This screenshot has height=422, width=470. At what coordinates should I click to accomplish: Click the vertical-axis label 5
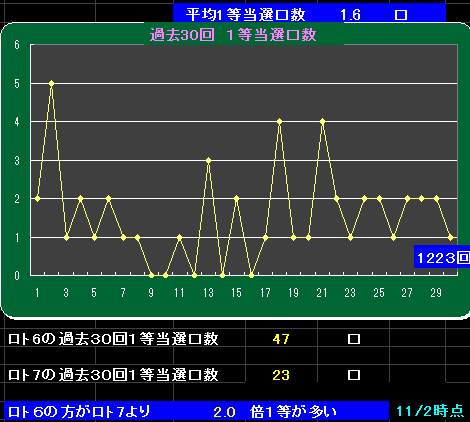point(17,83)
